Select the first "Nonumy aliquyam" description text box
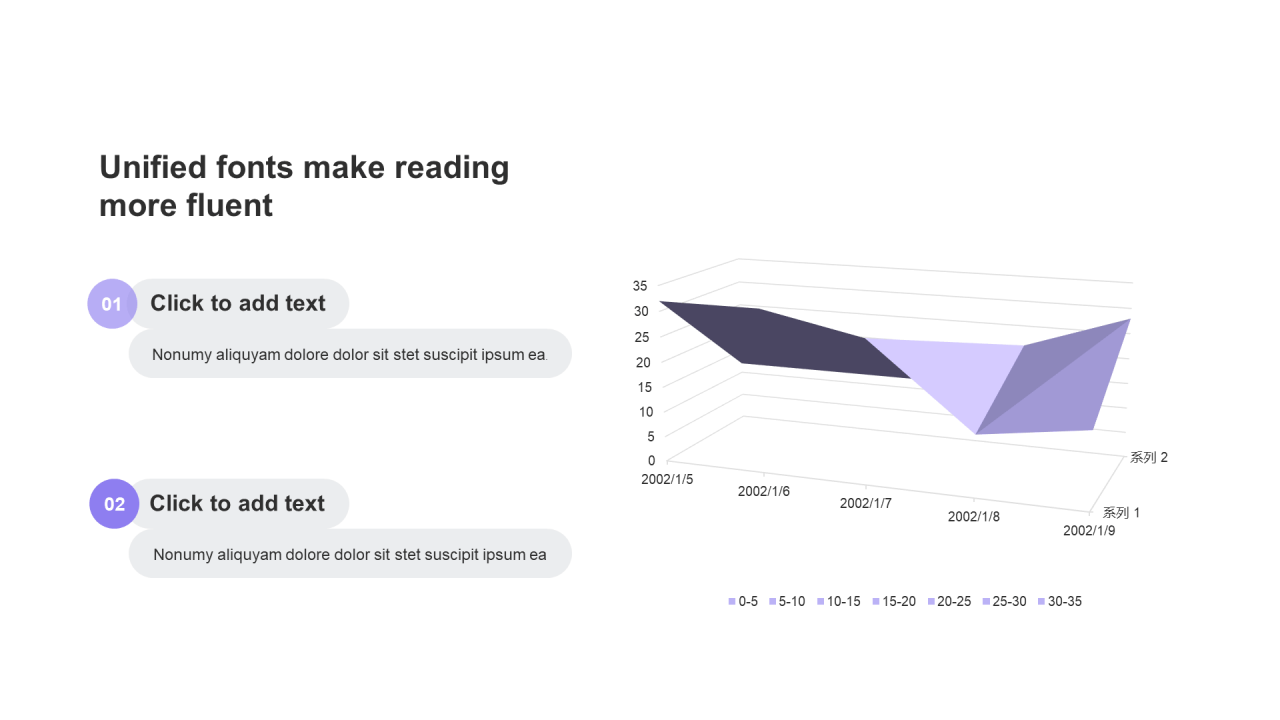Screen dimensions: 1280x720 click(x=349, y=354)
